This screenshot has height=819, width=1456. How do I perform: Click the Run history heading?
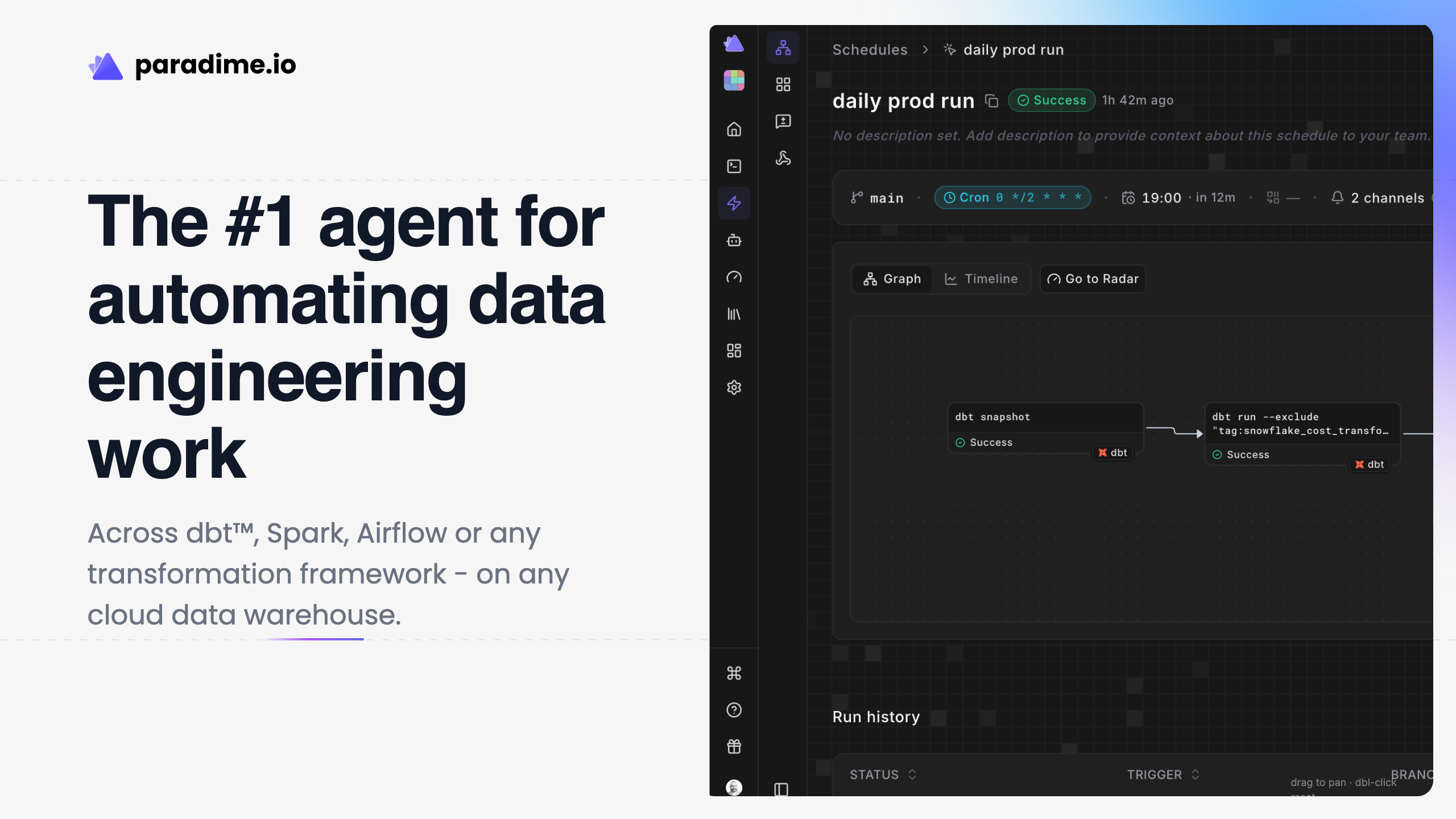coord(876,717)
